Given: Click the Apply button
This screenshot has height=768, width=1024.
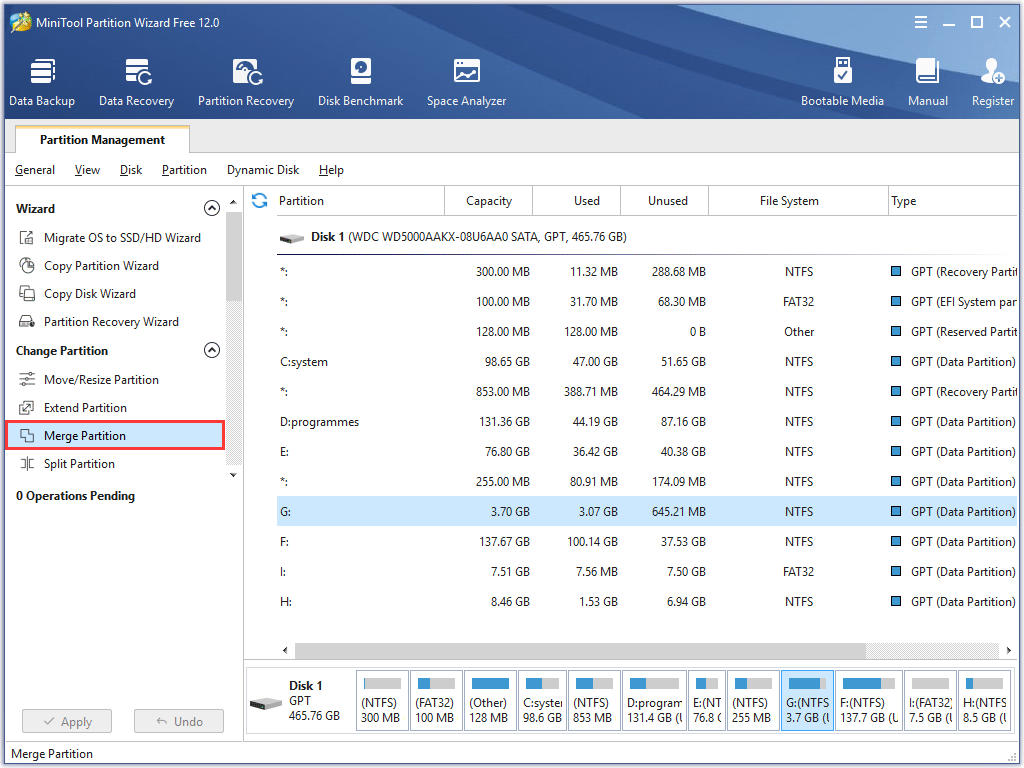Looking at the screenshot, I should pyautogui.click(x=67, y=722).
